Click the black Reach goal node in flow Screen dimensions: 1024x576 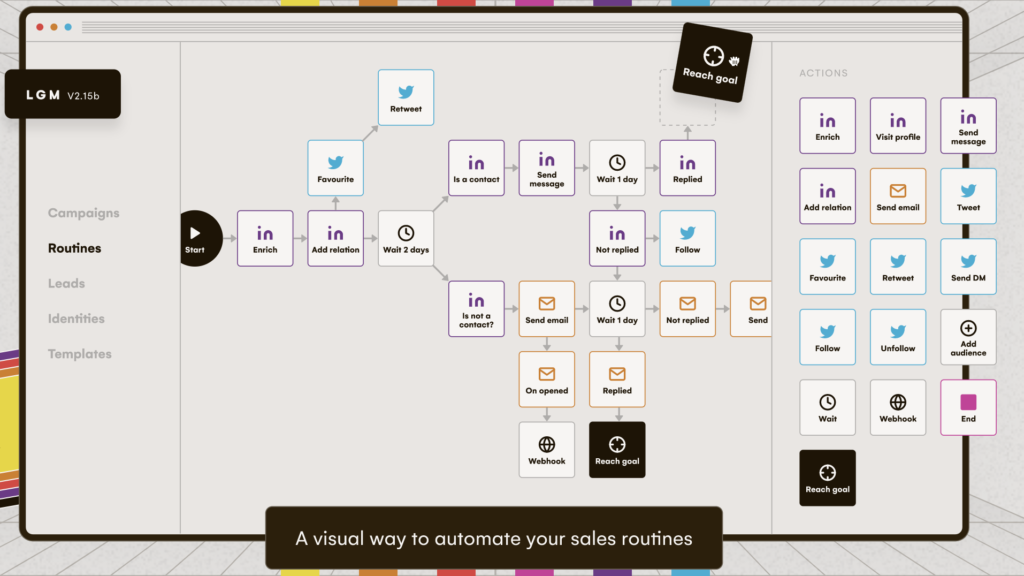click(617, 450)
